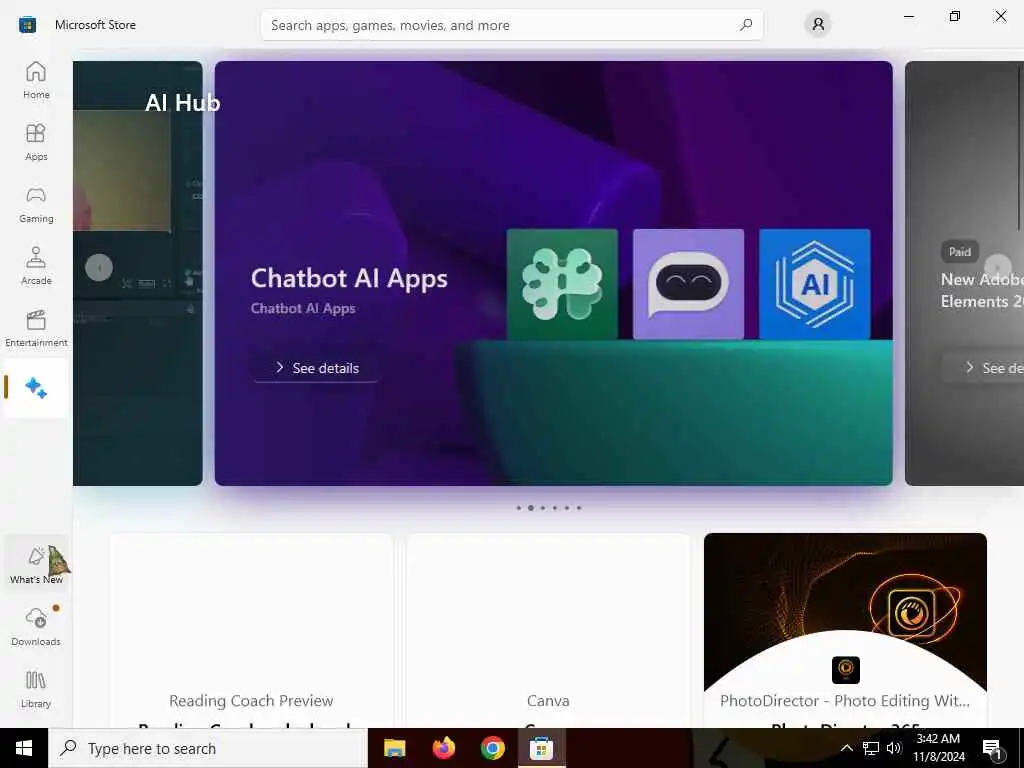Click the search magnifier icon

point(746,25)
